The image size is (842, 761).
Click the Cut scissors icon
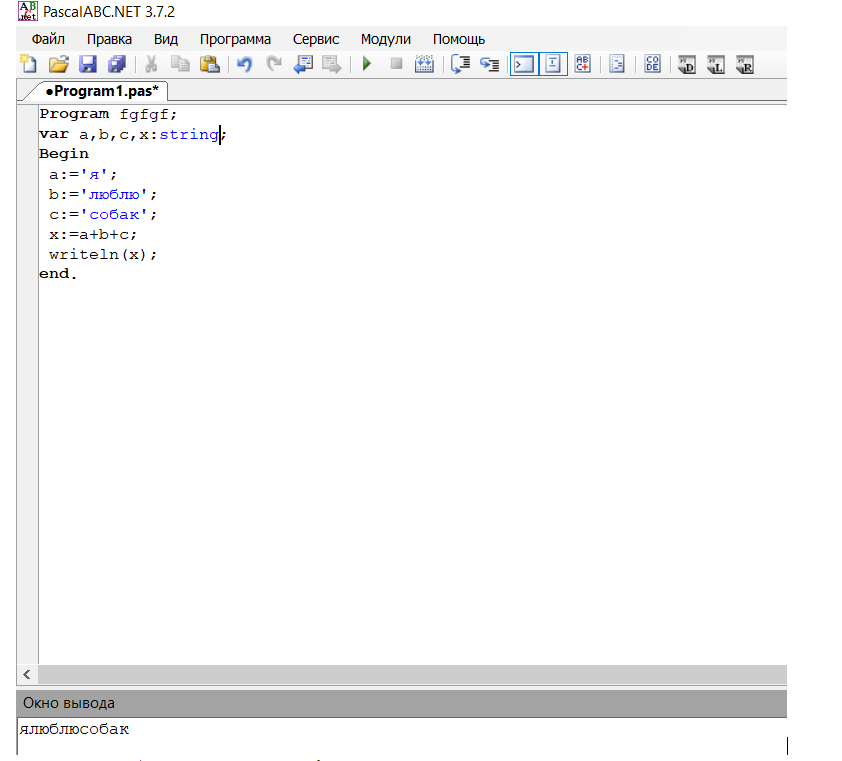(x=151, y=64)
